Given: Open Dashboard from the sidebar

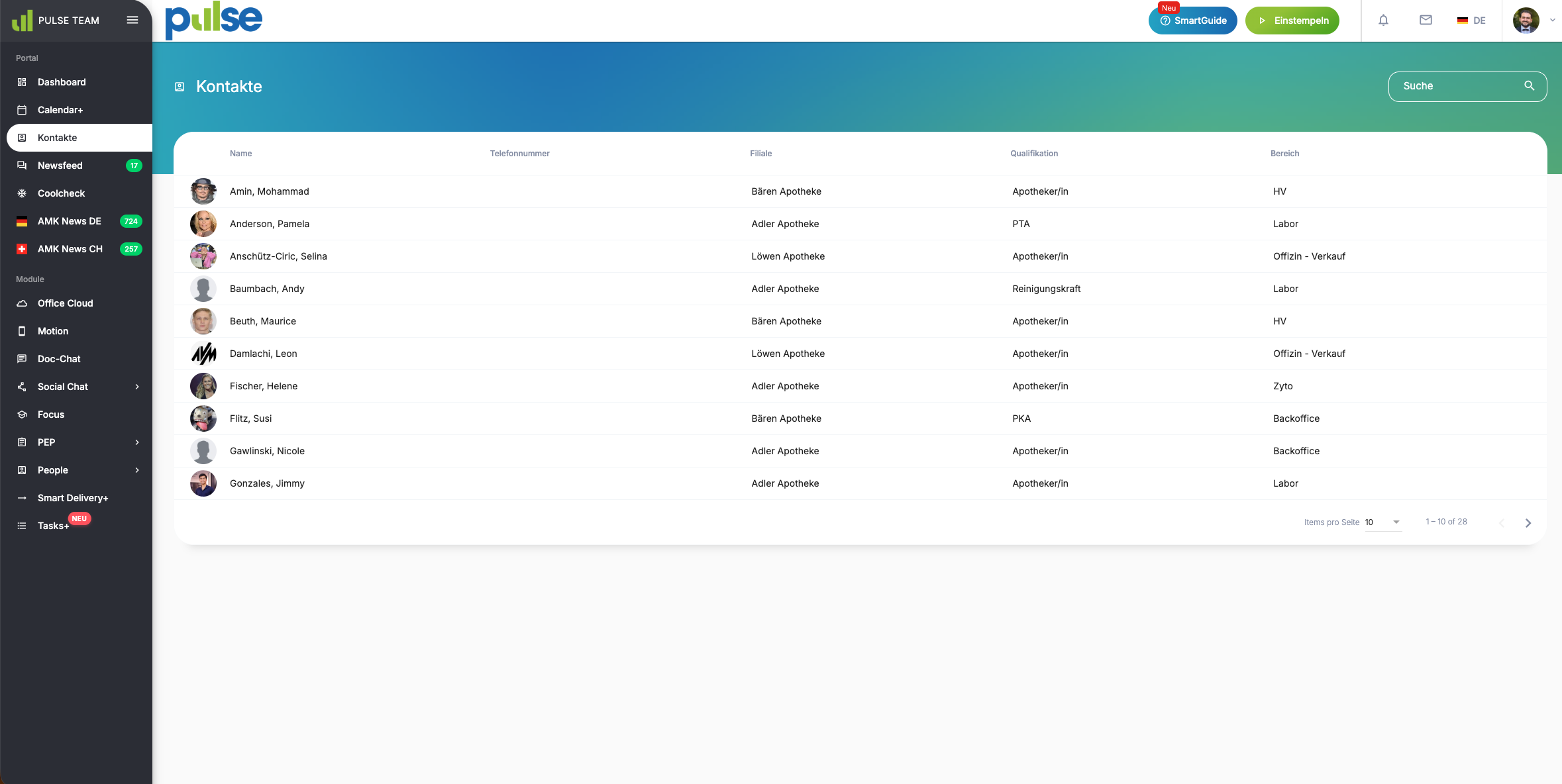Looking at the screenshot, I should 62,82.
